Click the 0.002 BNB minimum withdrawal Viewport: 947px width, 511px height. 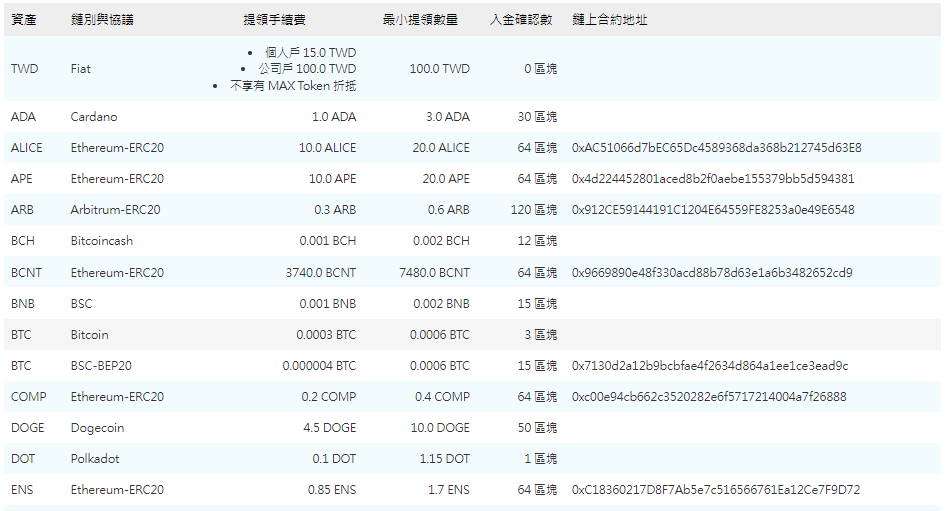441,304
